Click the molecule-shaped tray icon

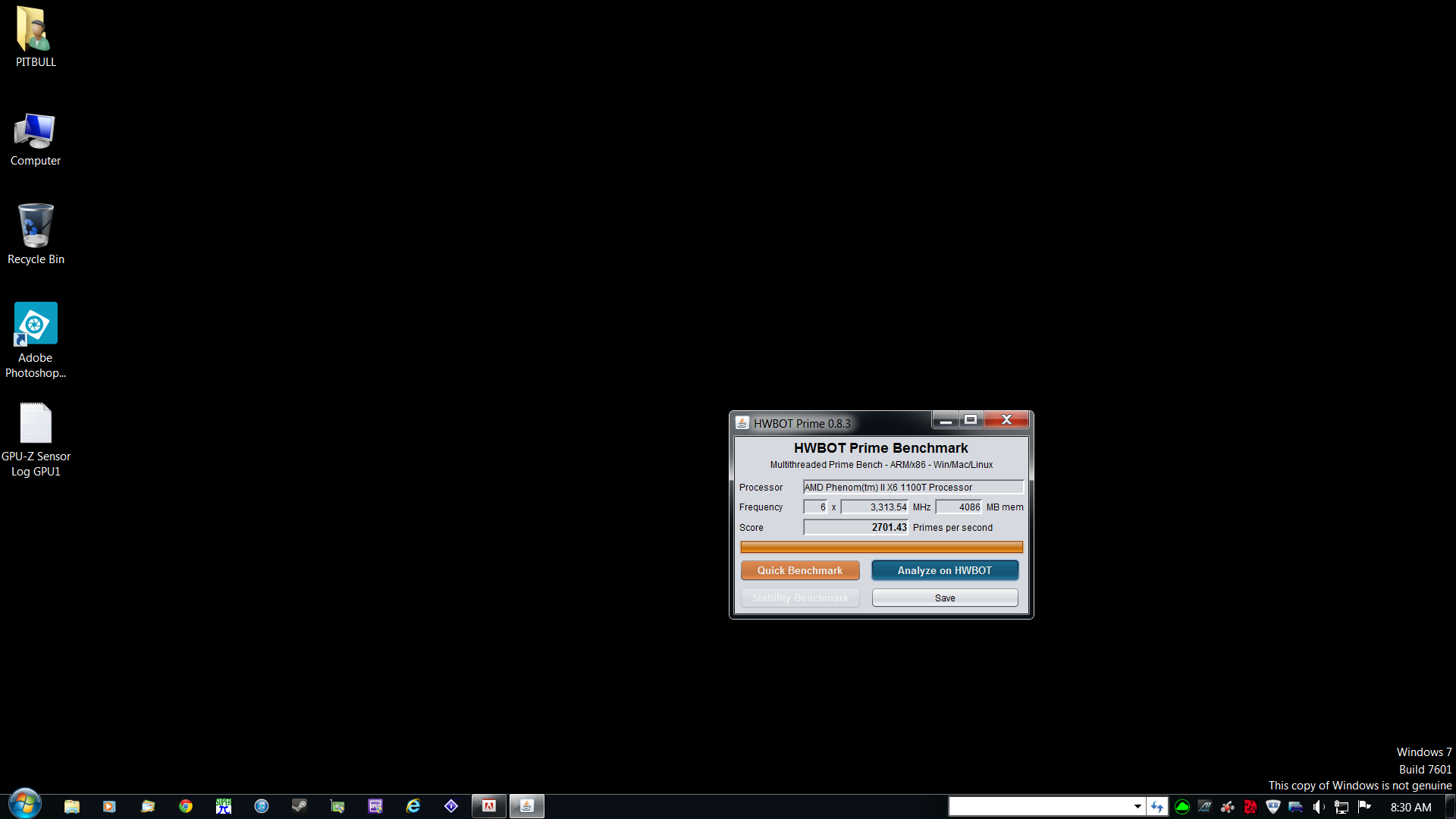(x=1228, y=807)
